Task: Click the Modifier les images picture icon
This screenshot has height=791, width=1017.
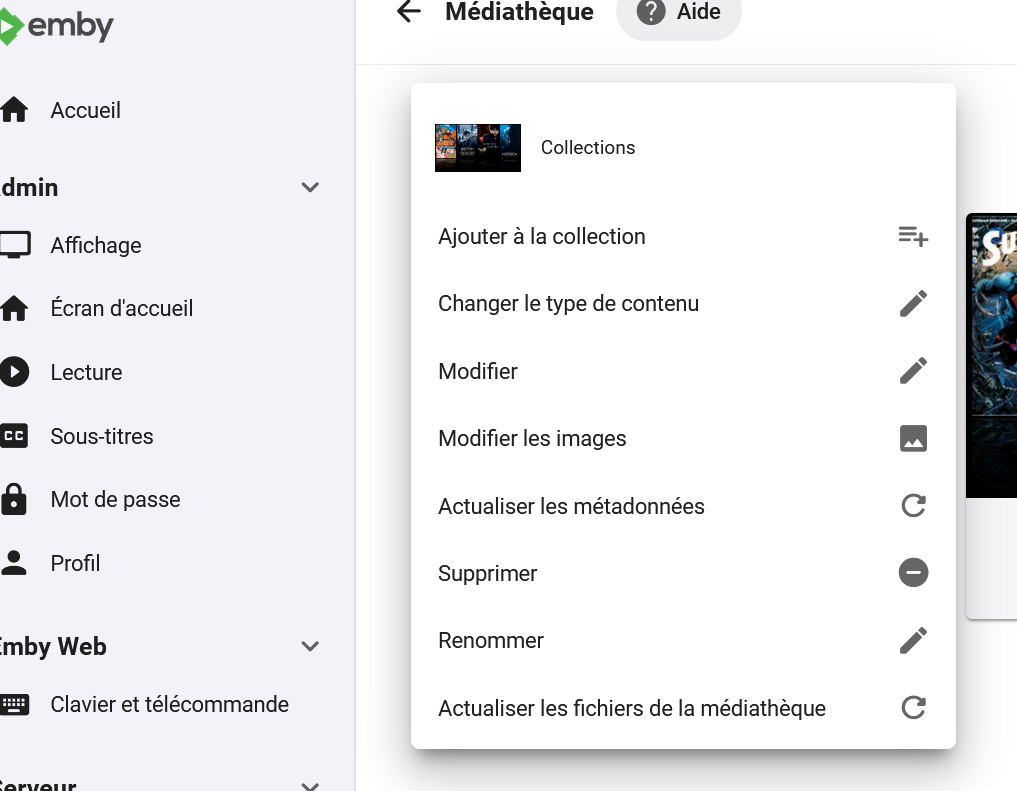Action: tap(912, 438)
